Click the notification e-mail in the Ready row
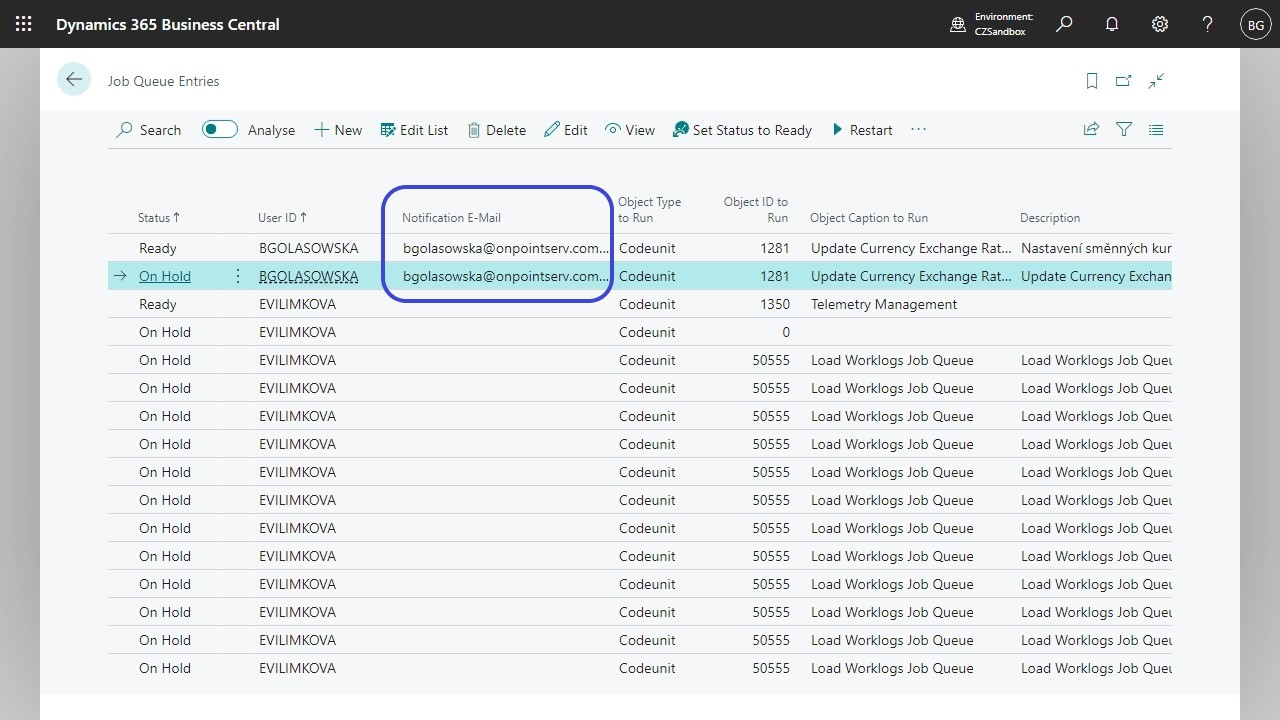This screenshot has height=720, width=1280. point(505,248)
